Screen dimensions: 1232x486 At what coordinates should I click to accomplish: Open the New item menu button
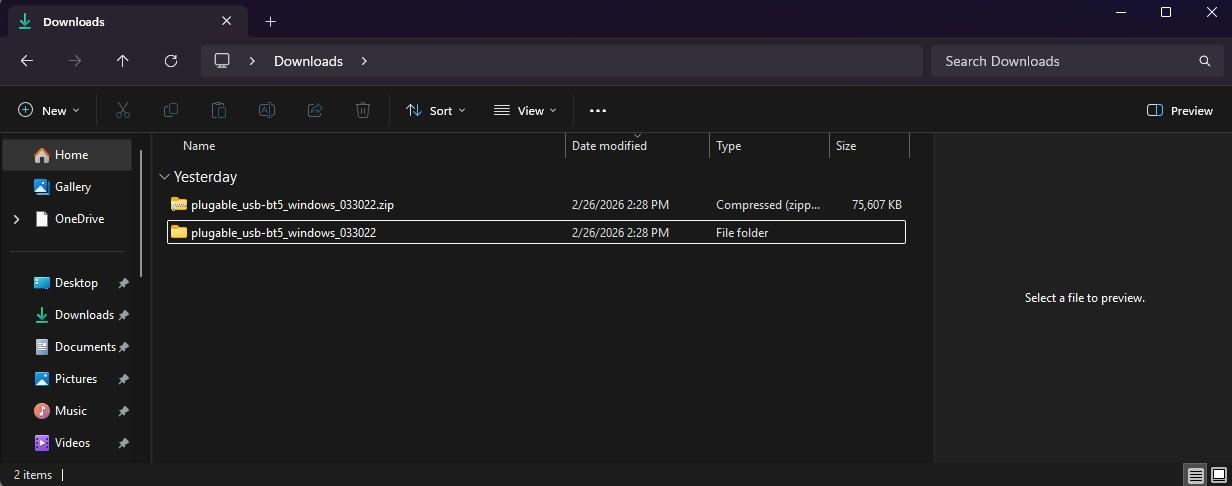48,111
